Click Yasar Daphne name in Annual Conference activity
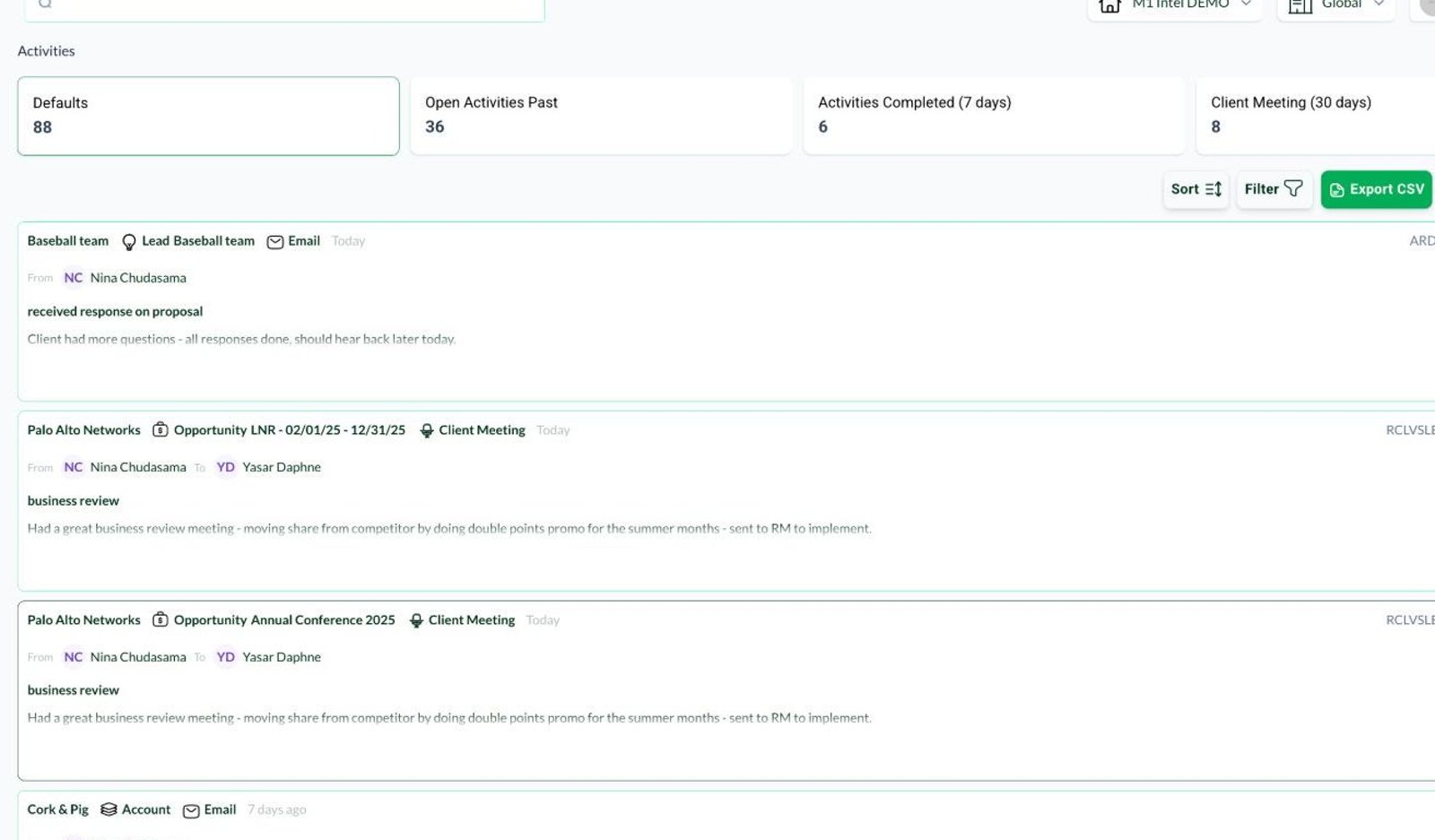The image size is (1435, 840). pos(282,657)
